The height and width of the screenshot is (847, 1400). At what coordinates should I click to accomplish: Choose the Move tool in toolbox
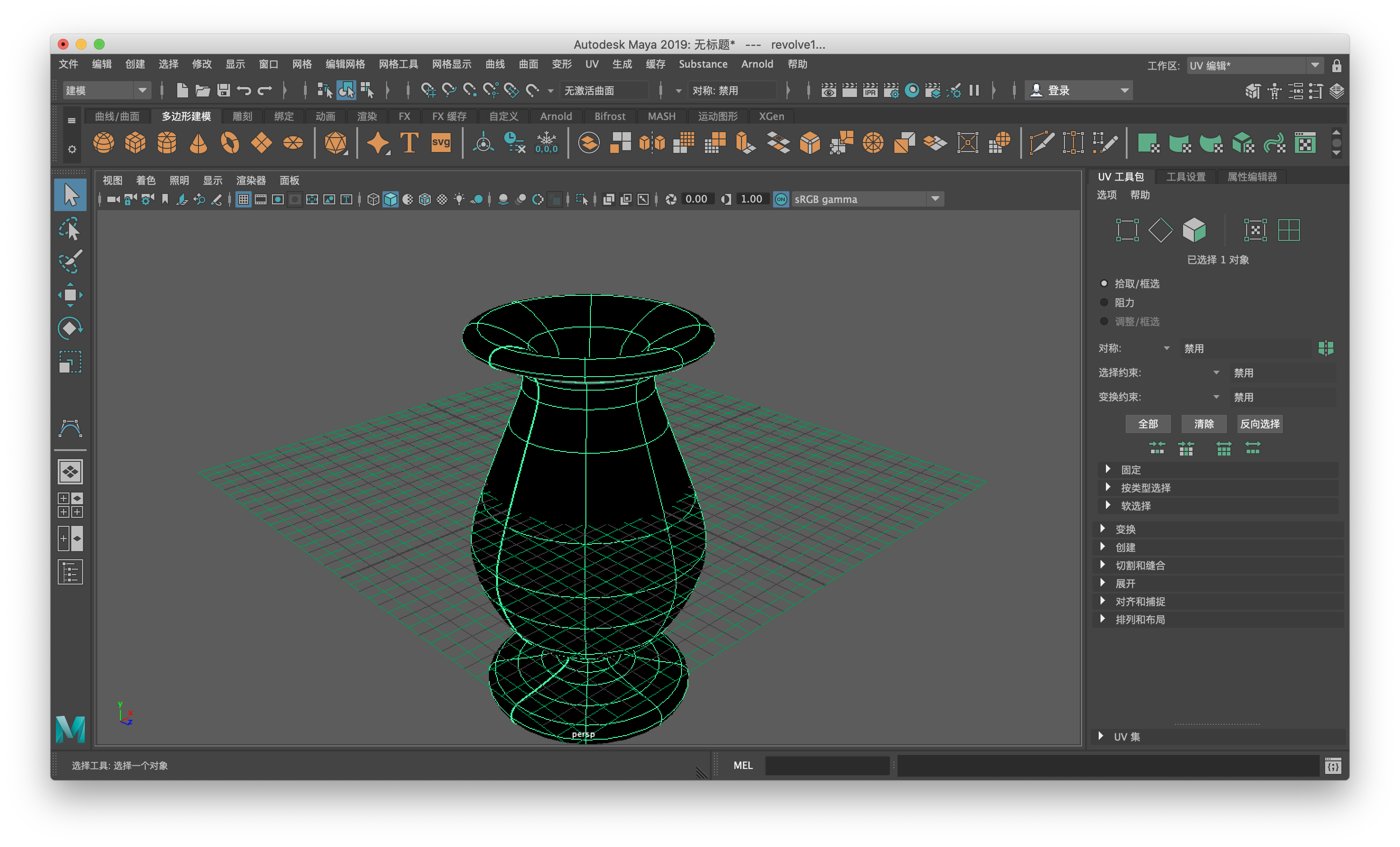pyautogui.click(x=70, y=295)
